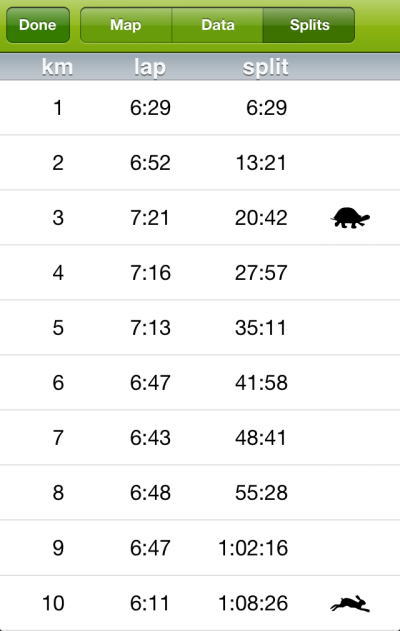Select split time 55:28 for kilometer 8
Viewport: 400px width, 631px height.
click(261, 493)
